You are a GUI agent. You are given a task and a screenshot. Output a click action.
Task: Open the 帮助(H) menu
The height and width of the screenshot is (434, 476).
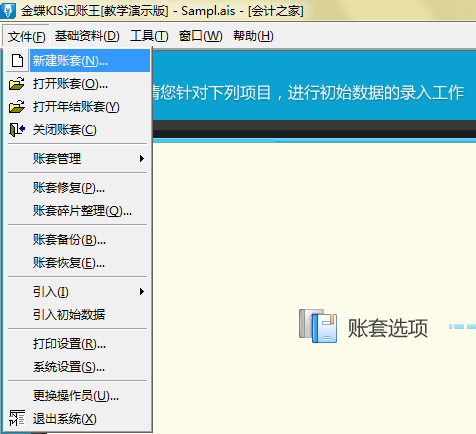(x=253, y=36)
